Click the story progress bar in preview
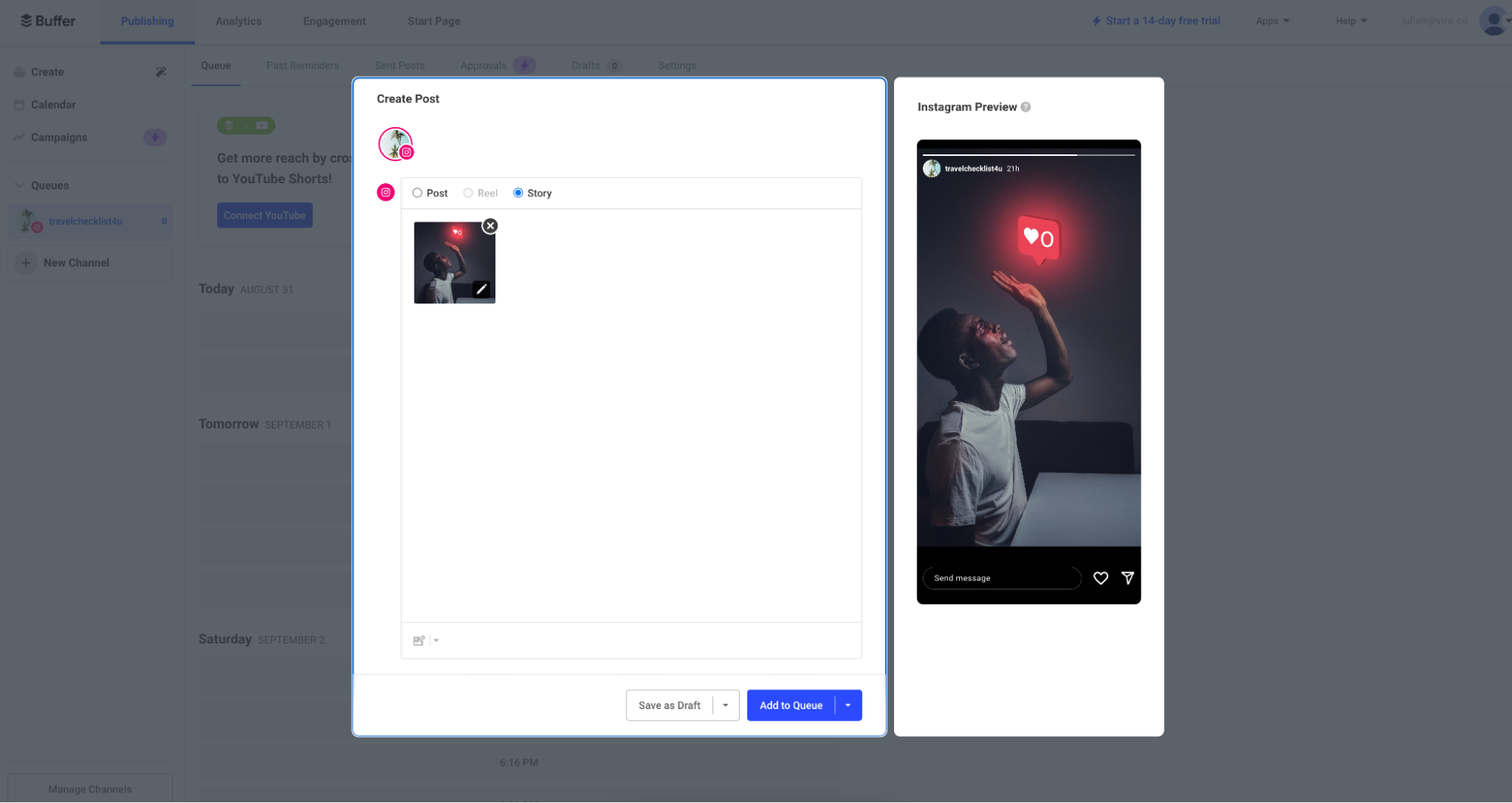 tap(1029, 154)
